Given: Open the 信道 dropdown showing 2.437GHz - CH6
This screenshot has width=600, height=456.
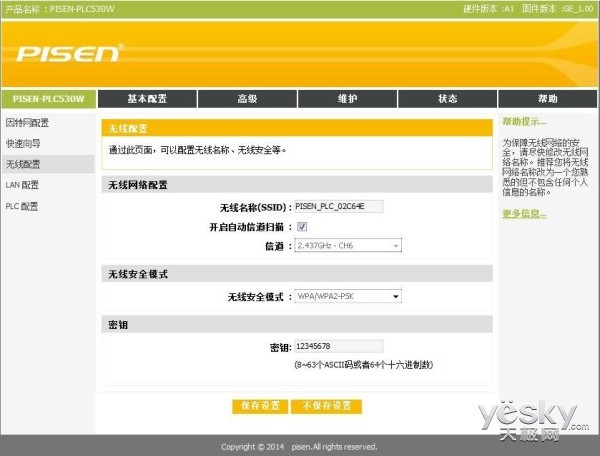Looking at the screenshot, I should (x=348, y=246).
